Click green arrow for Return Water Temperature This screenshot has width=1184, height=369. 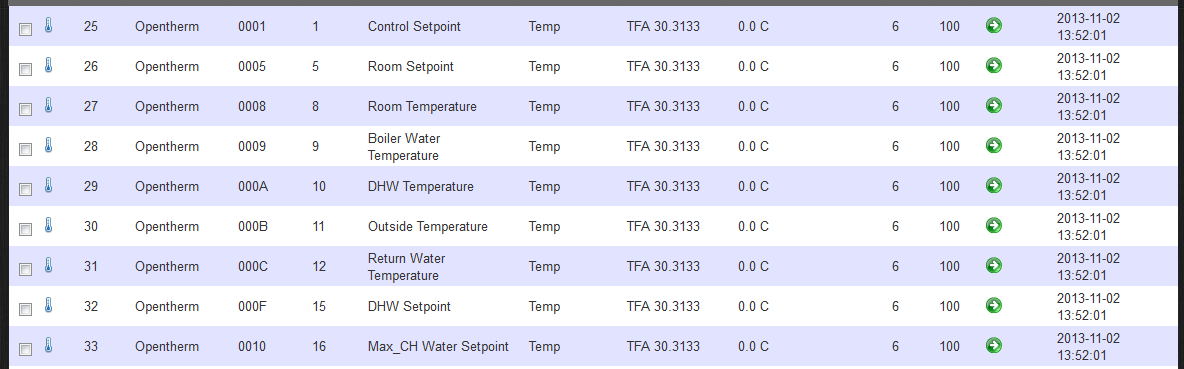[x=994, y=266]
